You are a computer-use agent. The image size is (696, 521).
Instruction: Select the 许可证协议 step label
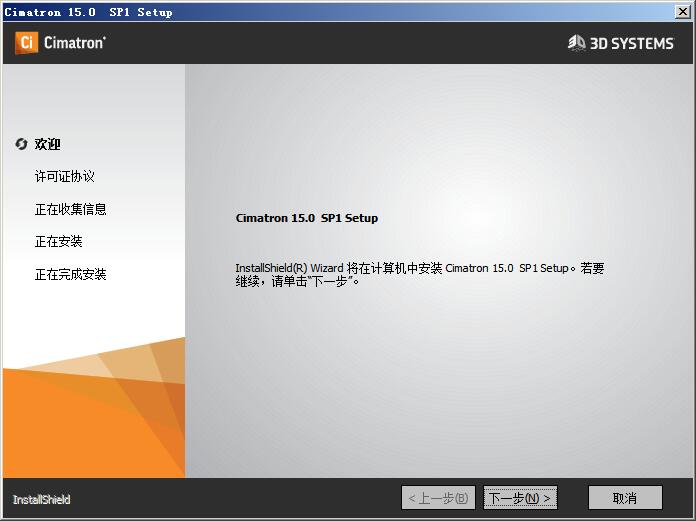(x=65, y=176)
